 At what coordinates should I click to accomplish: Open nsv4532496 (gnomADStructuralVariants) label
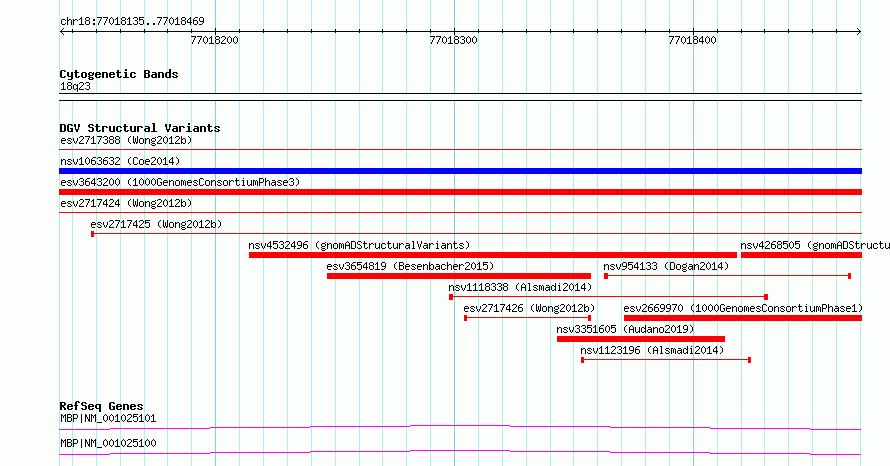point(359,245)
